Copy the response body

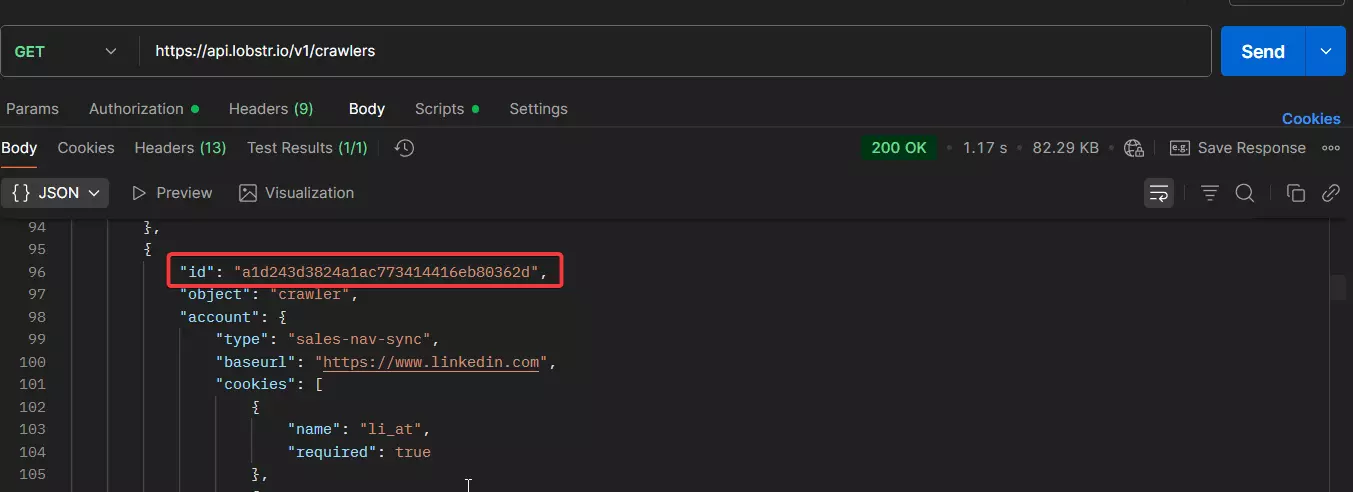[x=1295, y=193]
